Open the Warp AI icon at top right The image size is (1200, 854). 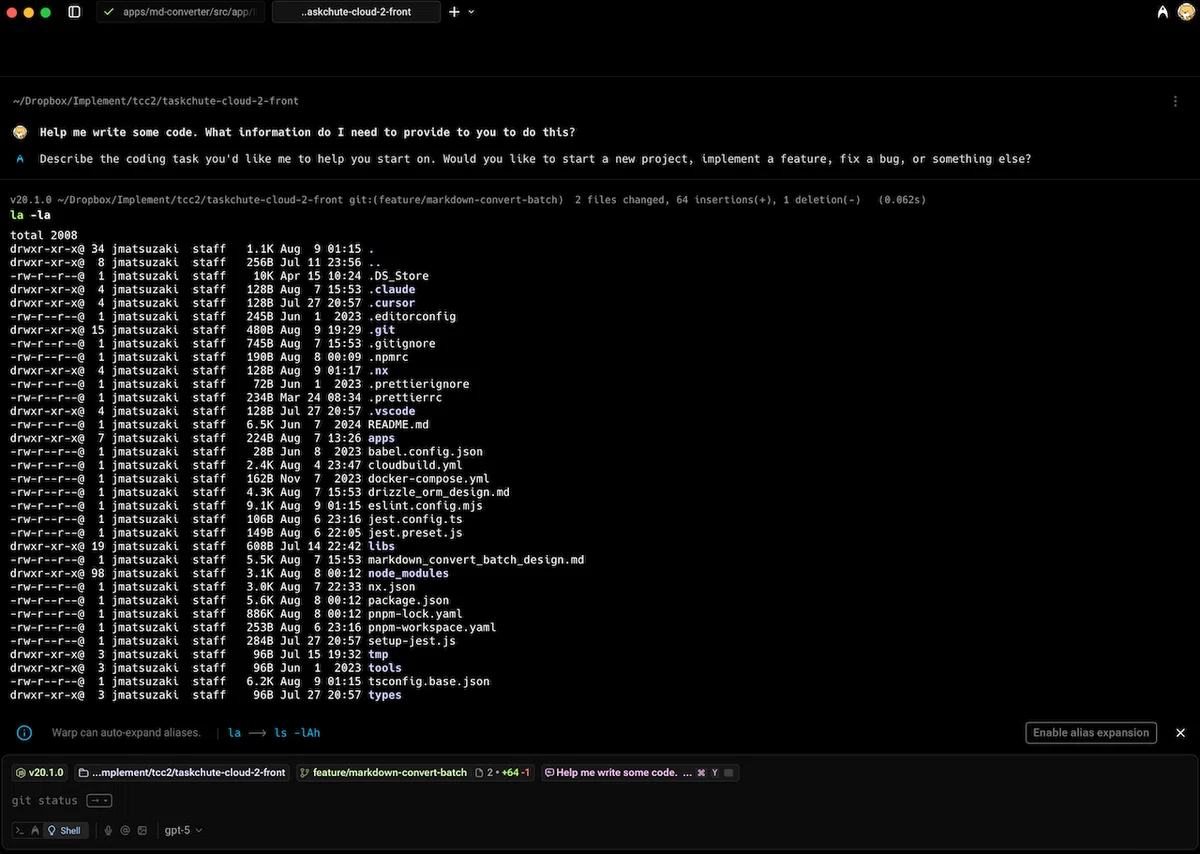tap(1162, 12)
